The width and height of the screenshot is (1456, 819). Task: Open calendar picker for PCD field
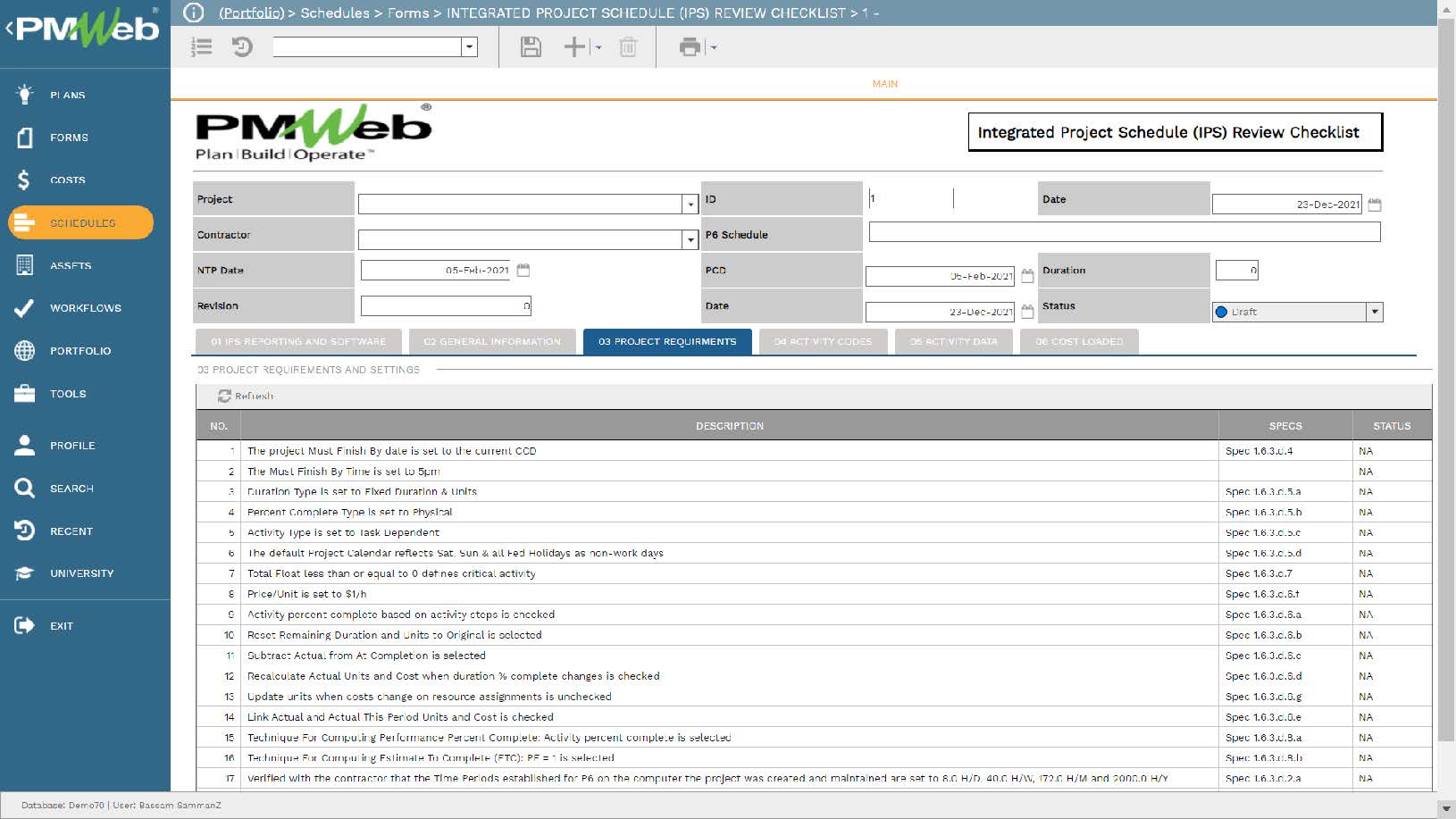[x=1027, y=276]
